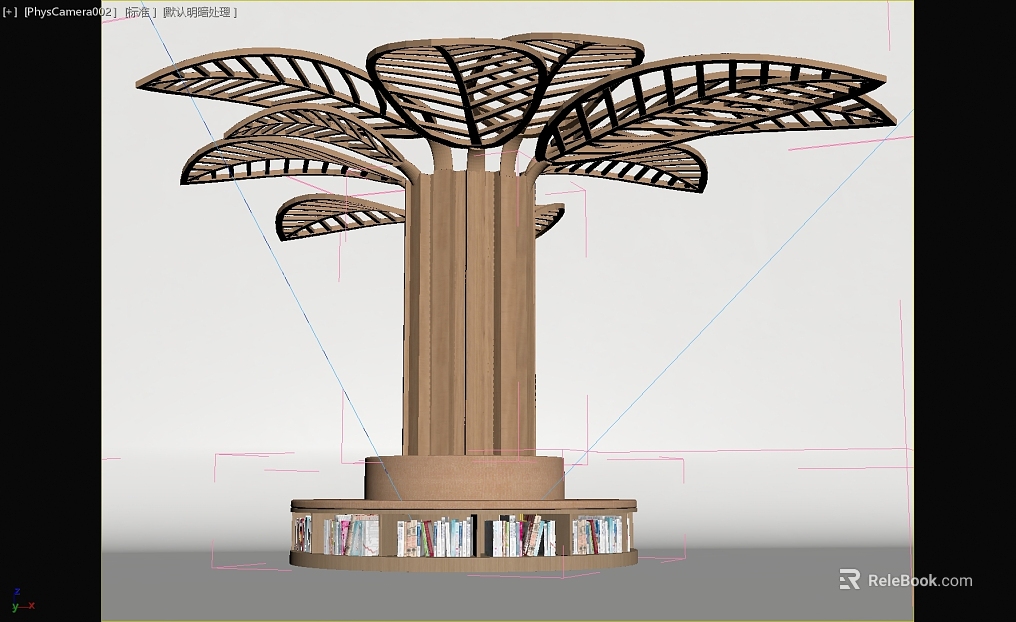Open the [+] viewport general menu
The image size is (1016, 622).
(10, 12)
